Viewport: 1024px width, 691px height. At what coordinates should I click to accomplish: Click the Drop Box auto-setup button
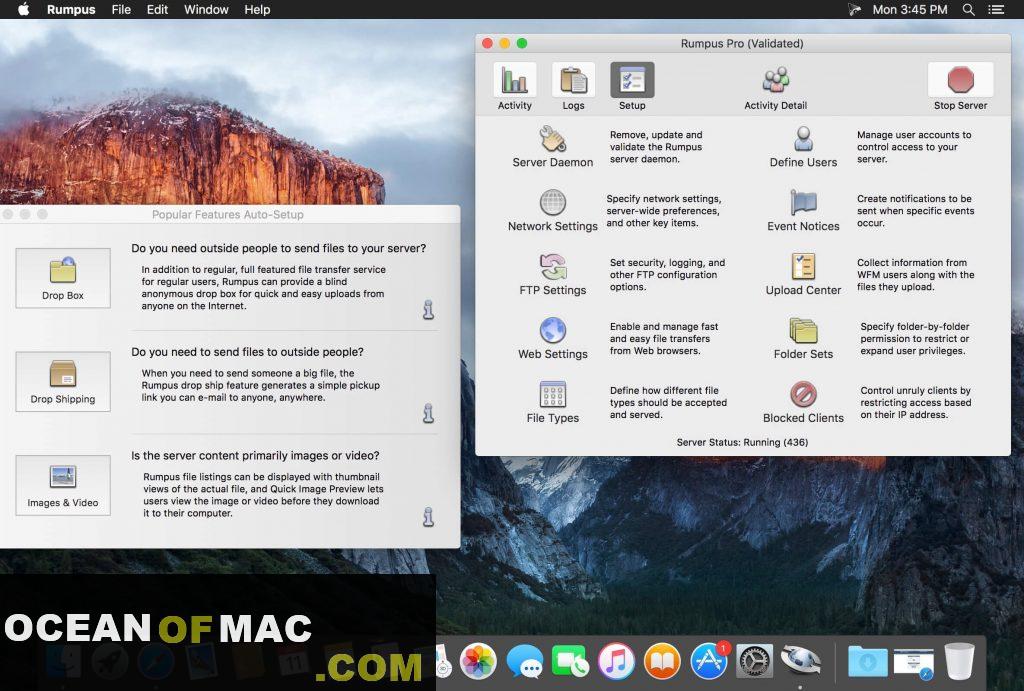coord(63,278)
